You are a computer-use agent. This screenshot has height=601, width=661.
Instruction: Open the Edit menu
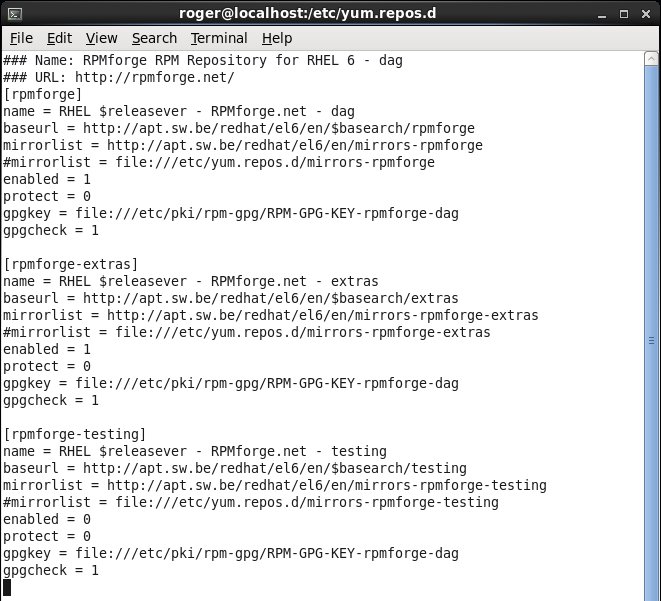59,38
